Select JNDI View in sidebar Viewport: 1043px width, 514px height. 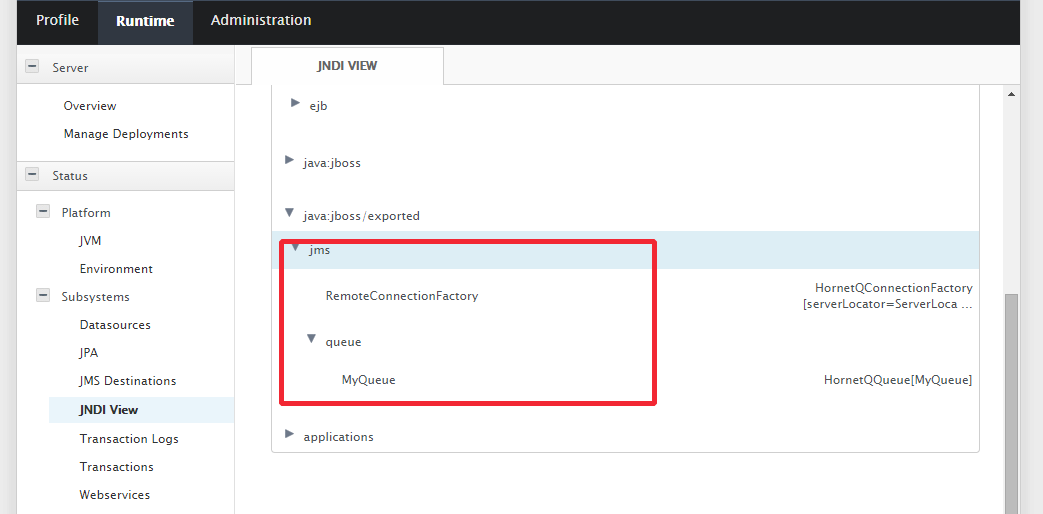pos(141,410)
